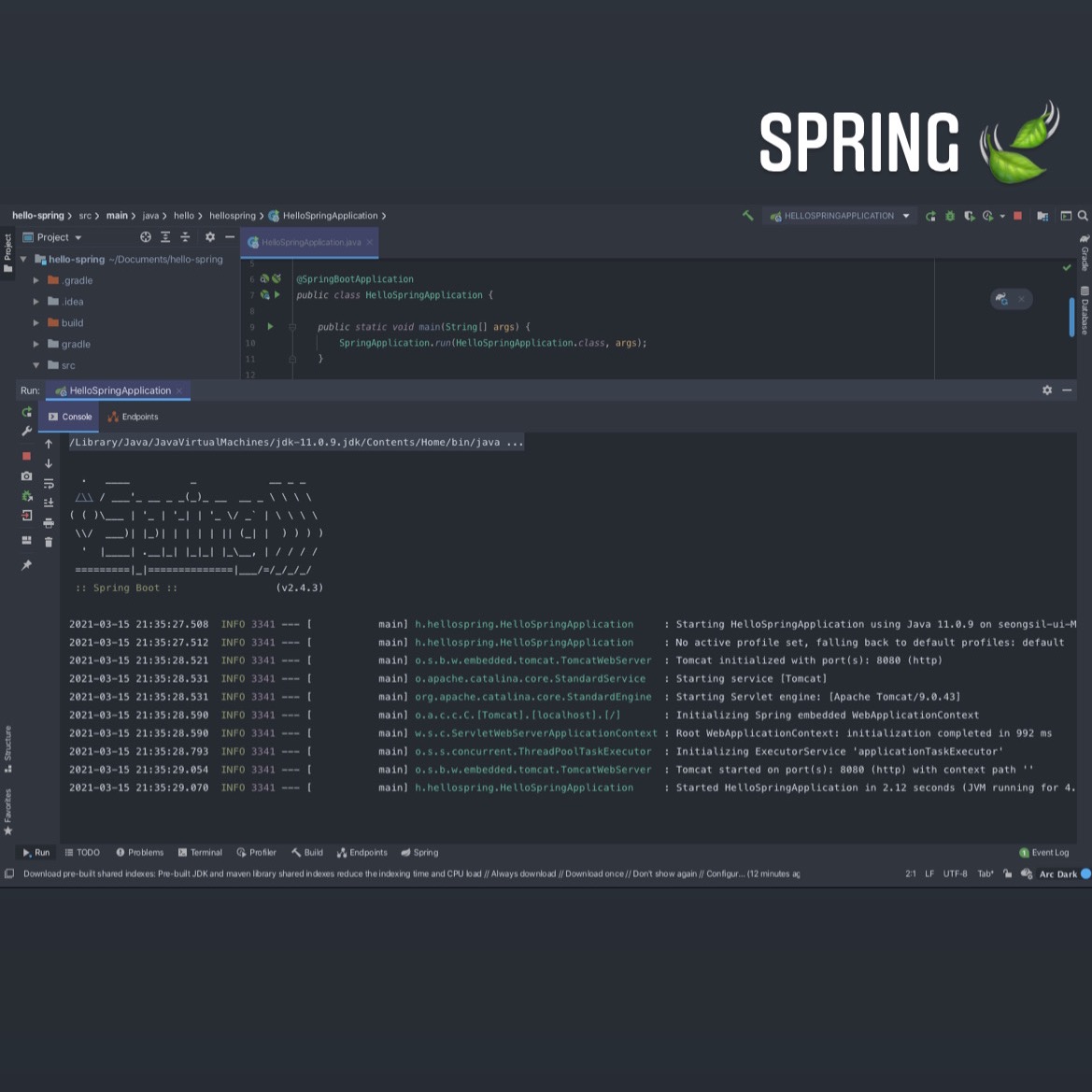Print console output with printer icon
This screenshot has width=1092, height=1092.
coord(49,522)
